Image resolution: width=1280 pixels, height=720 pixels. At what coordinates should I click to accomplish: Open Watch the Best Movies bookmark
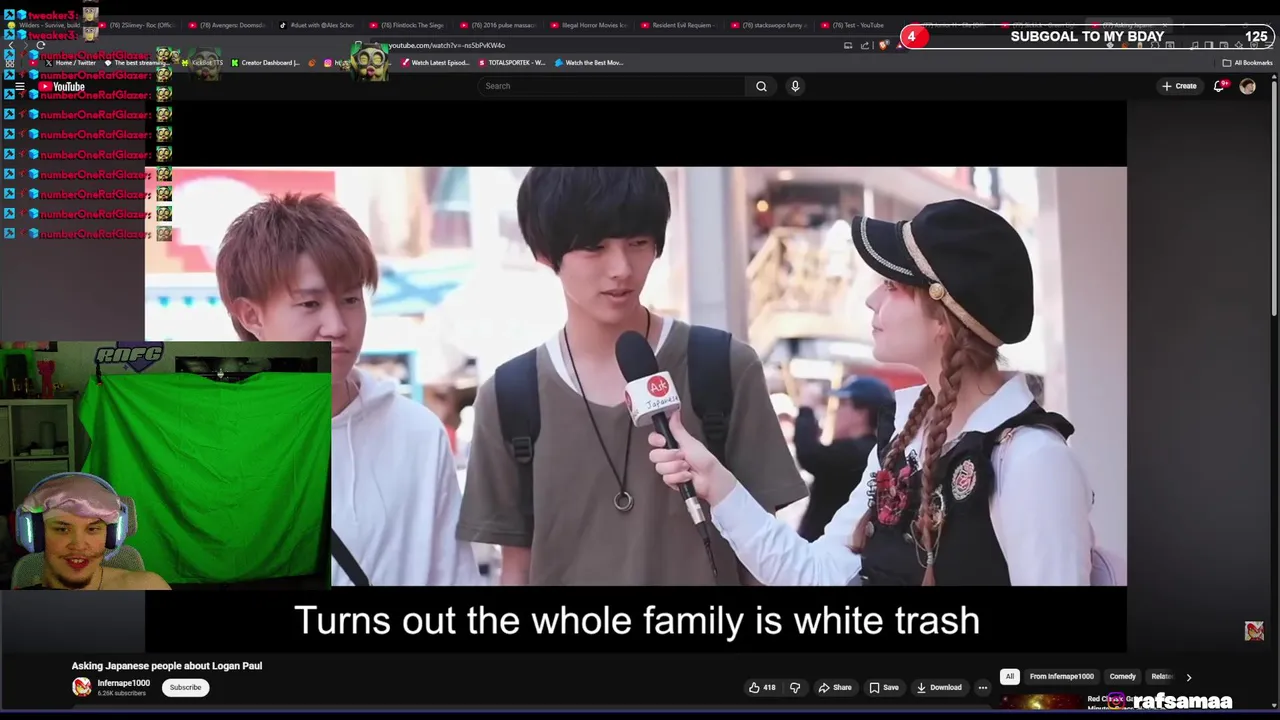click(589, 62)
